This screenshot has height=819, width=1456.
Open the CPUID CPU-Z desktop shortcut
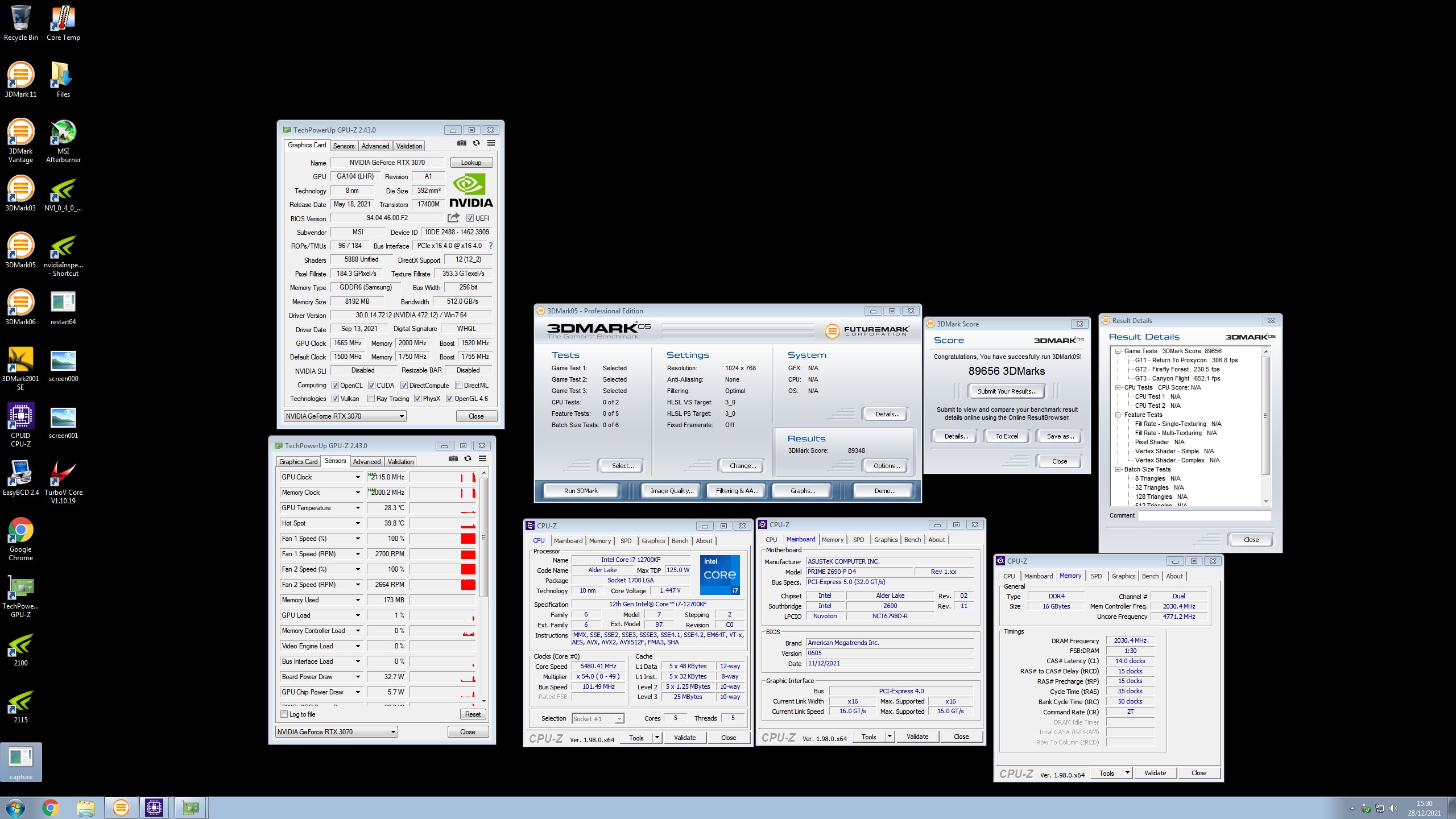point(20,425)
